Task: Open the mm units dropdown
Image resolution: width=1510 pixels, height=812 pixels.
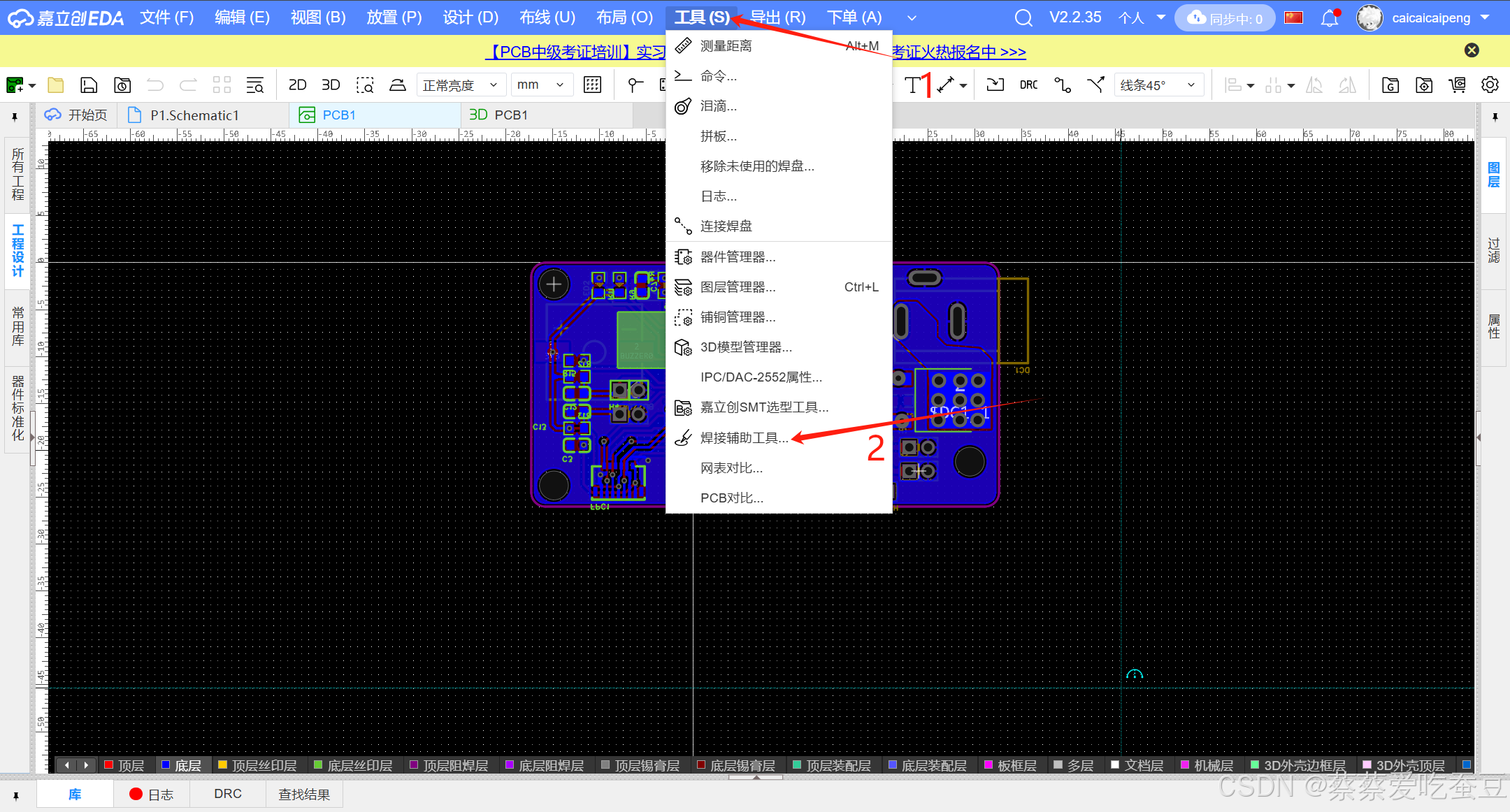Action: tap(541, 85)
